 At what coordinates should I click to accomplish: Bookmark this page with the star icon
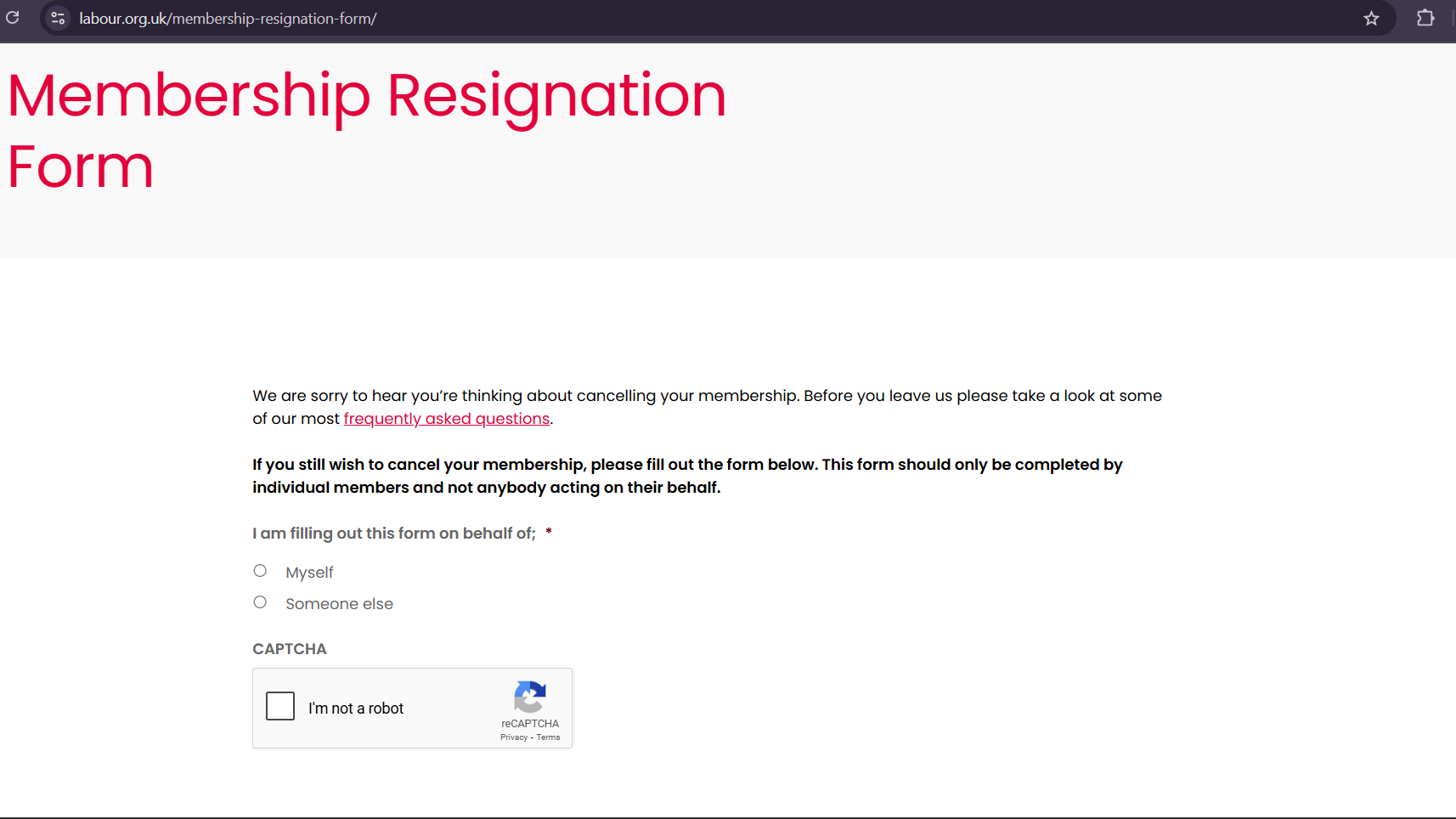[1371, 19]
